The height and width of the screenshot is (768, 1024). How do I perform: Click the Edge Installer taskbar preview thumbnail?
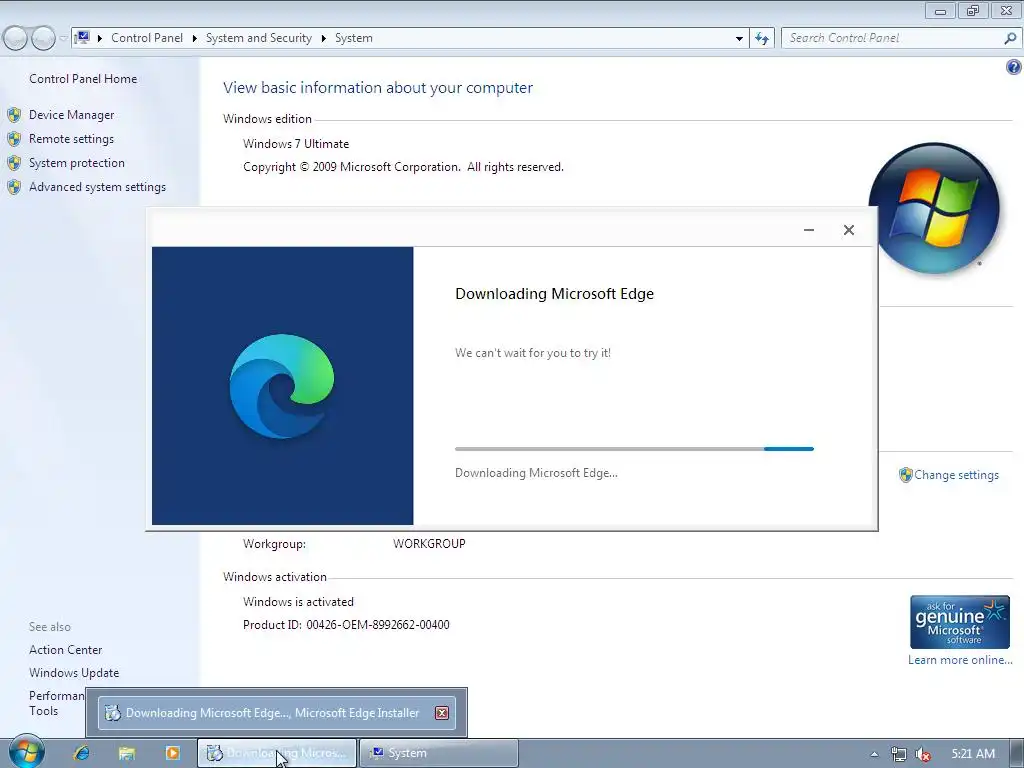click(276, 712)
